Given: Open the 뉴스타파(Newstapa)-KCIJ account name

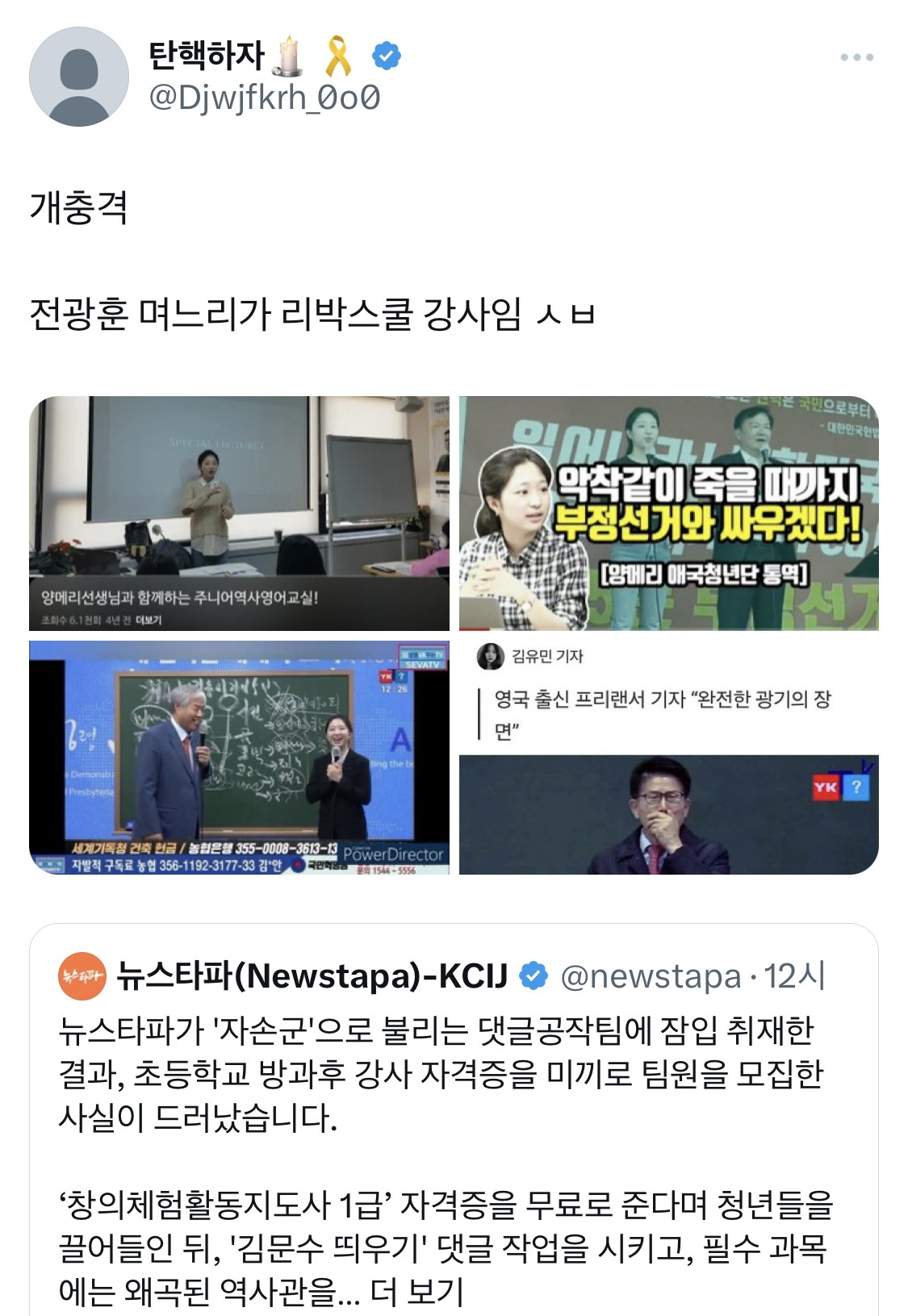Looking at the screenshot, I should pyautogui.click(x=312, y=976).
